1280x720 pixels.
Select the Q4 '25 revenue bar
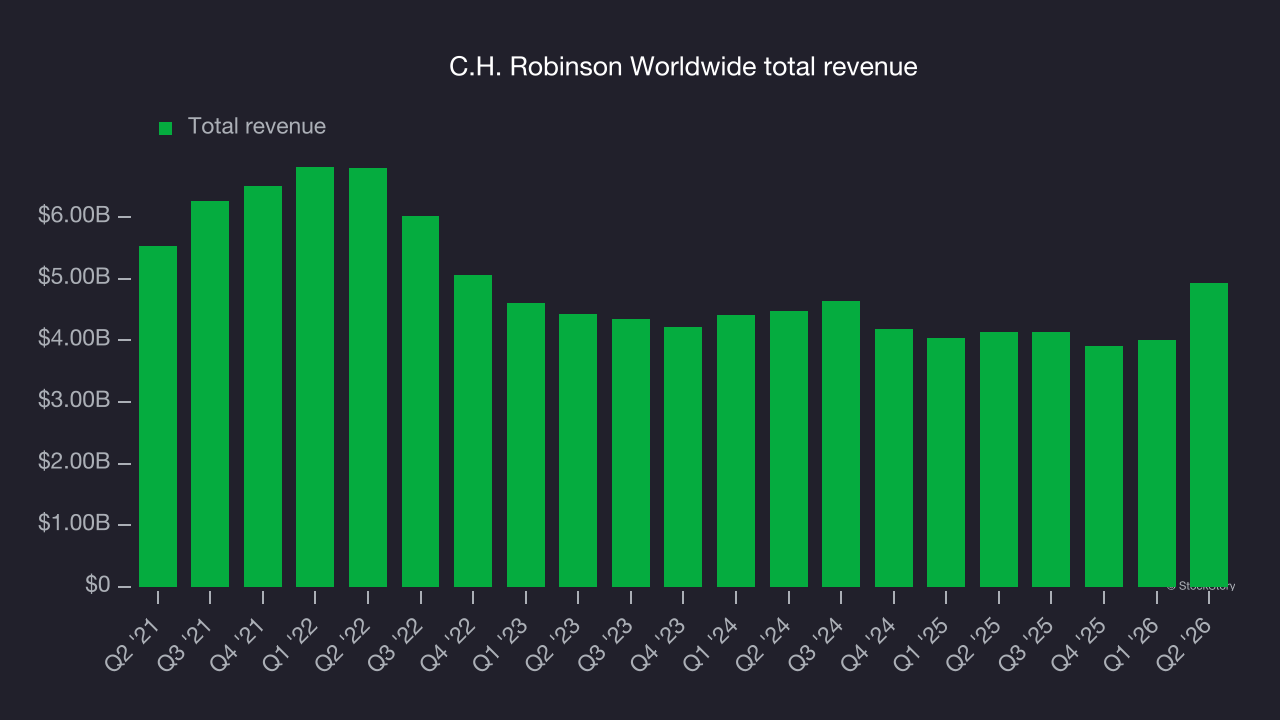[x=1104, y=466]
